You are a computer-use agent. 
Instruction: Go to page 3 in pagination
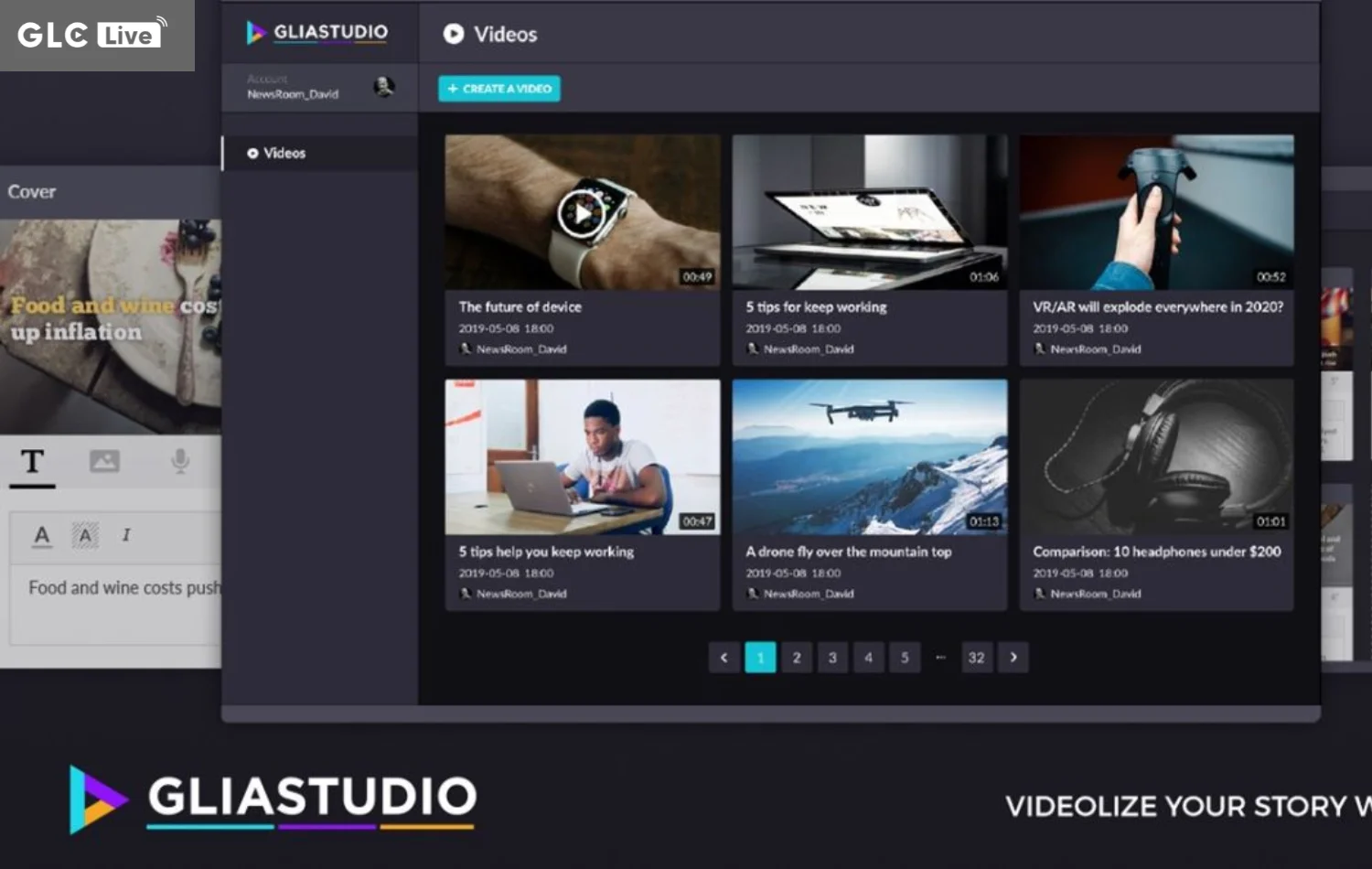pyautogui.click(x=832, y=658)
